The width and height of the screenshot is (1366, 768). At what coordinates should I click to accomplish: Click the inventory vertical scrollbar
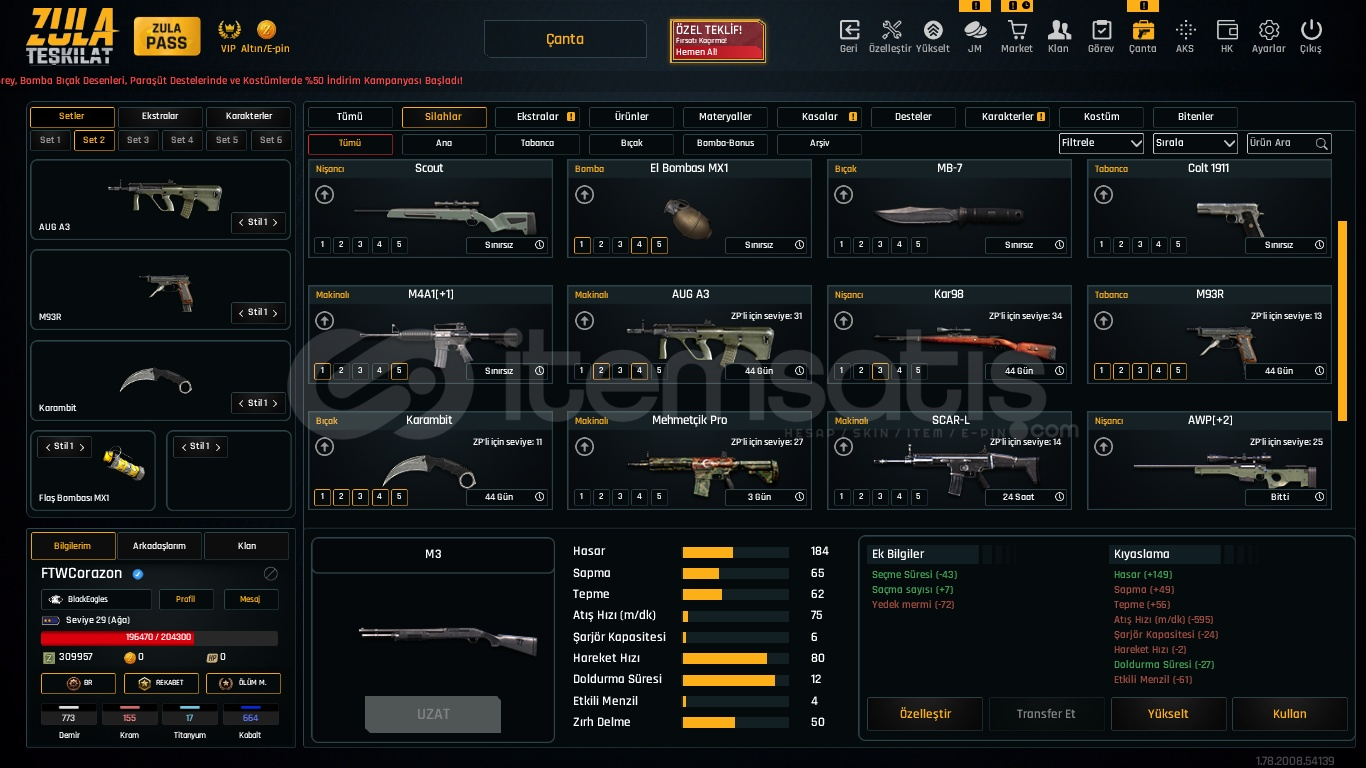1342,321
